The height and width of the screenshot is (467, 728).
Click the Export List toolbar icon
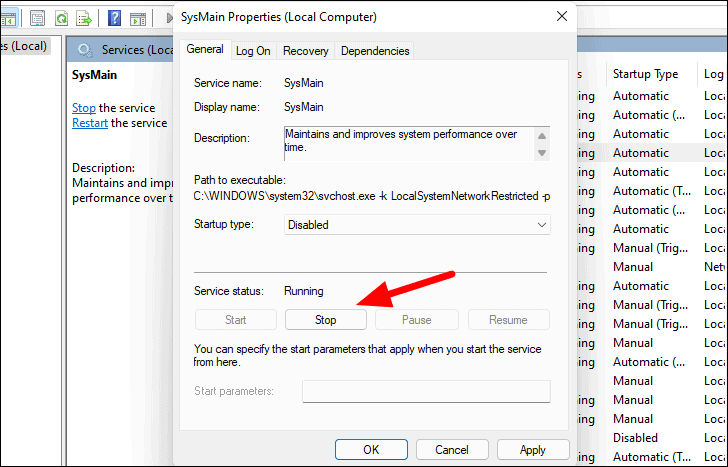[x=84, y=18]
